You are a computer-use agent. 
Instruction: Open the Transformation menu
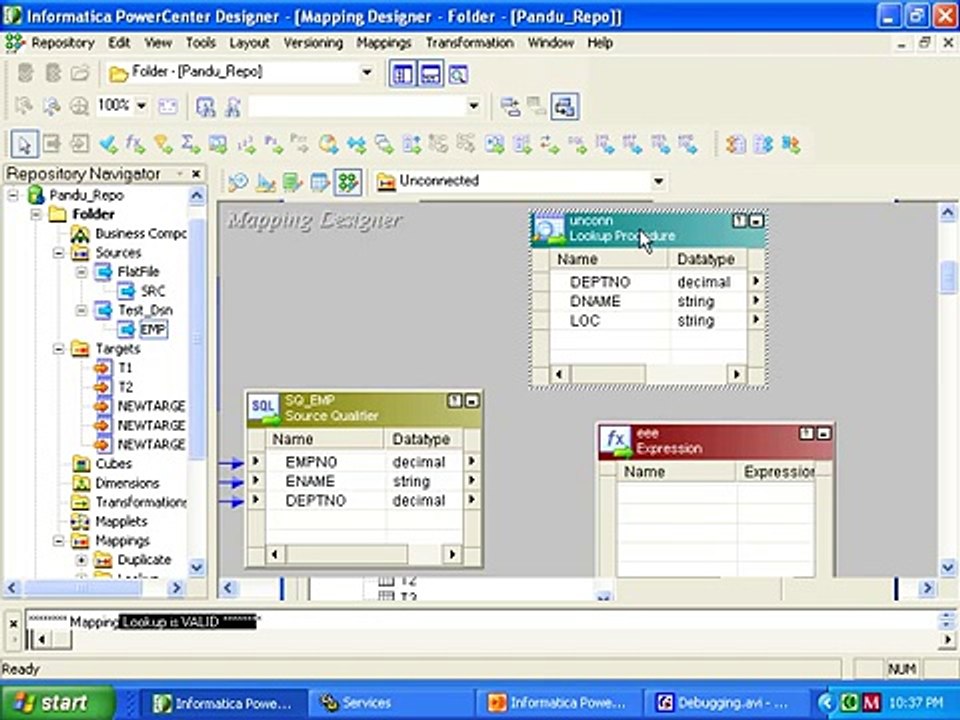470,43
